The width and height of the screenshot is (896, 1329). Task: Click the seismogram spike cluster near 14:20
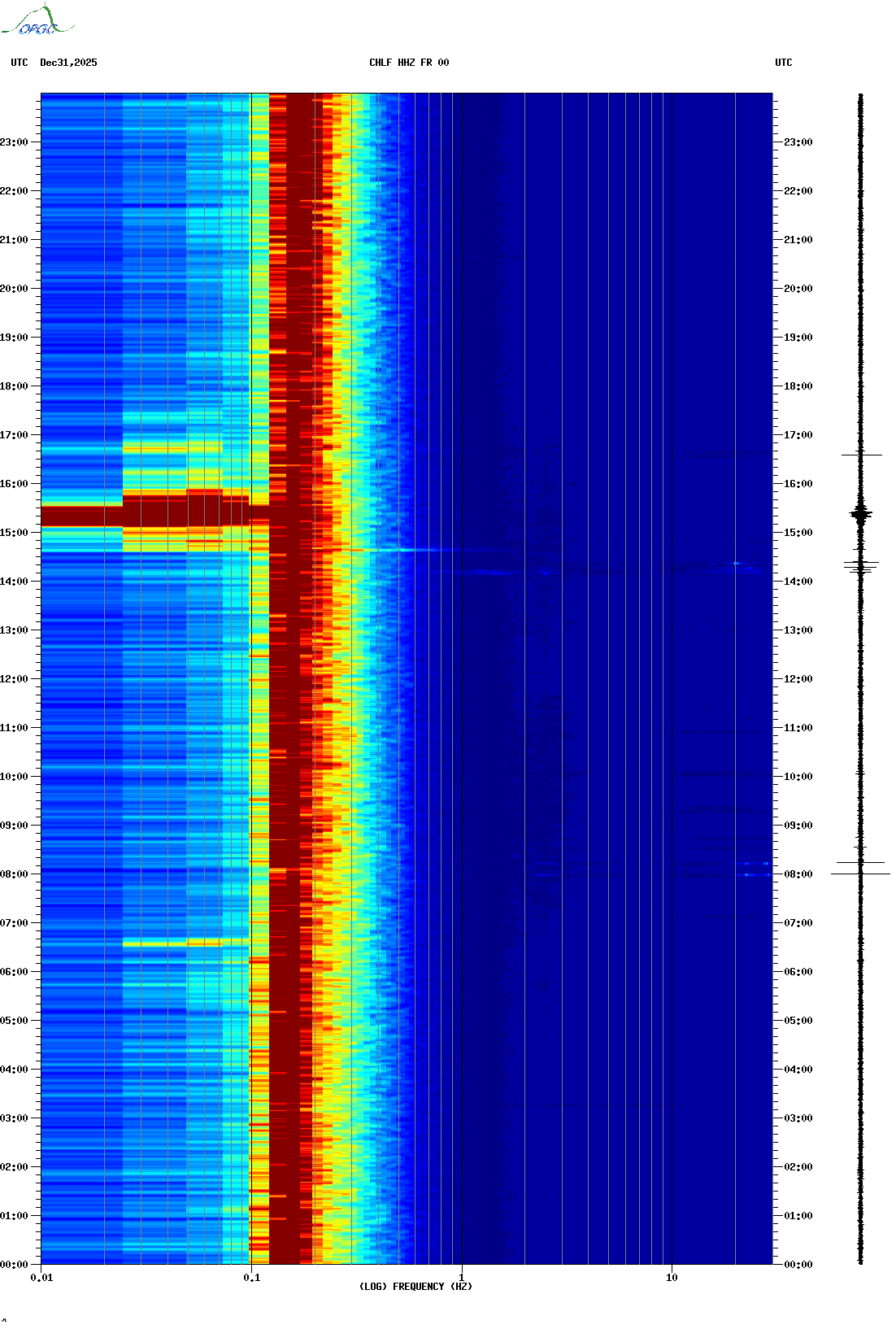861,566
